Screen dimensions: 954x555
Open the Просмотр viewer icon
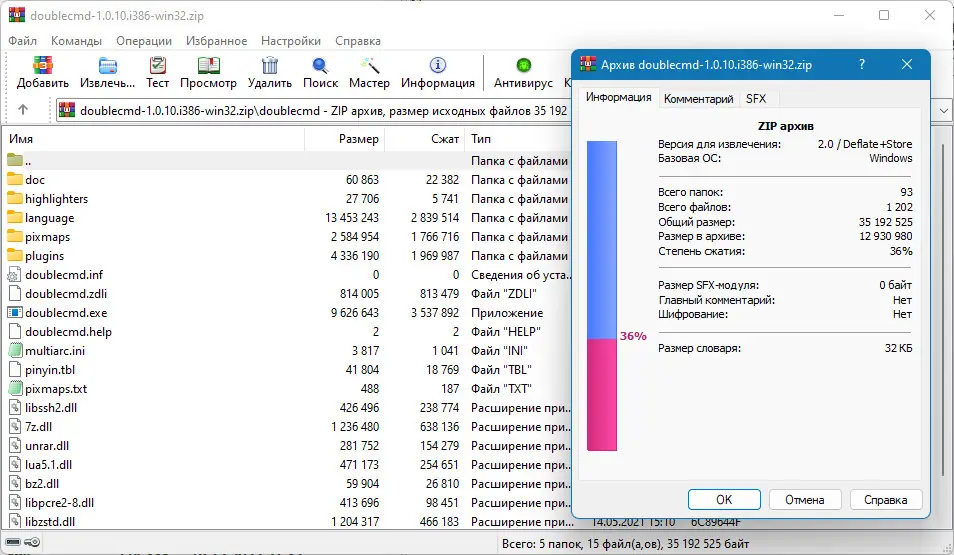point(208,65)
